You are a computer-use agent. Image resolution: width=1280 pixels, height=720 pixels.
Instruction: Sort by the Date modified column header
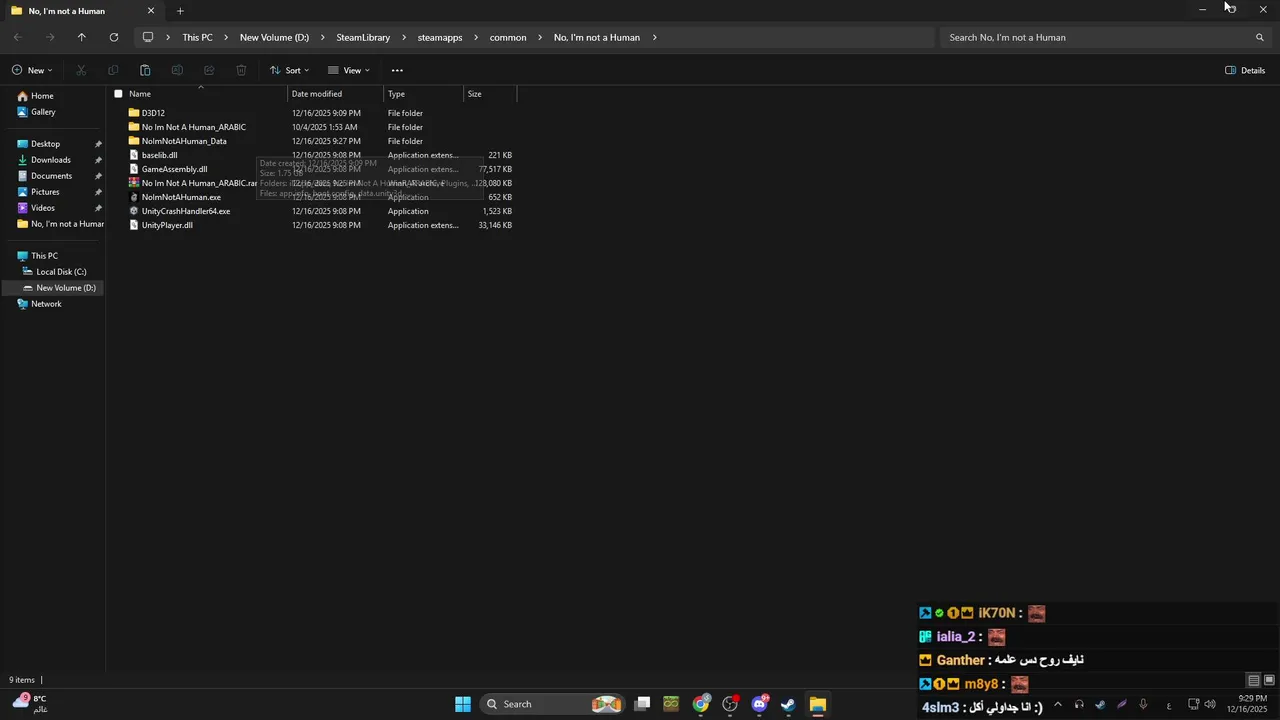point(317,94)
